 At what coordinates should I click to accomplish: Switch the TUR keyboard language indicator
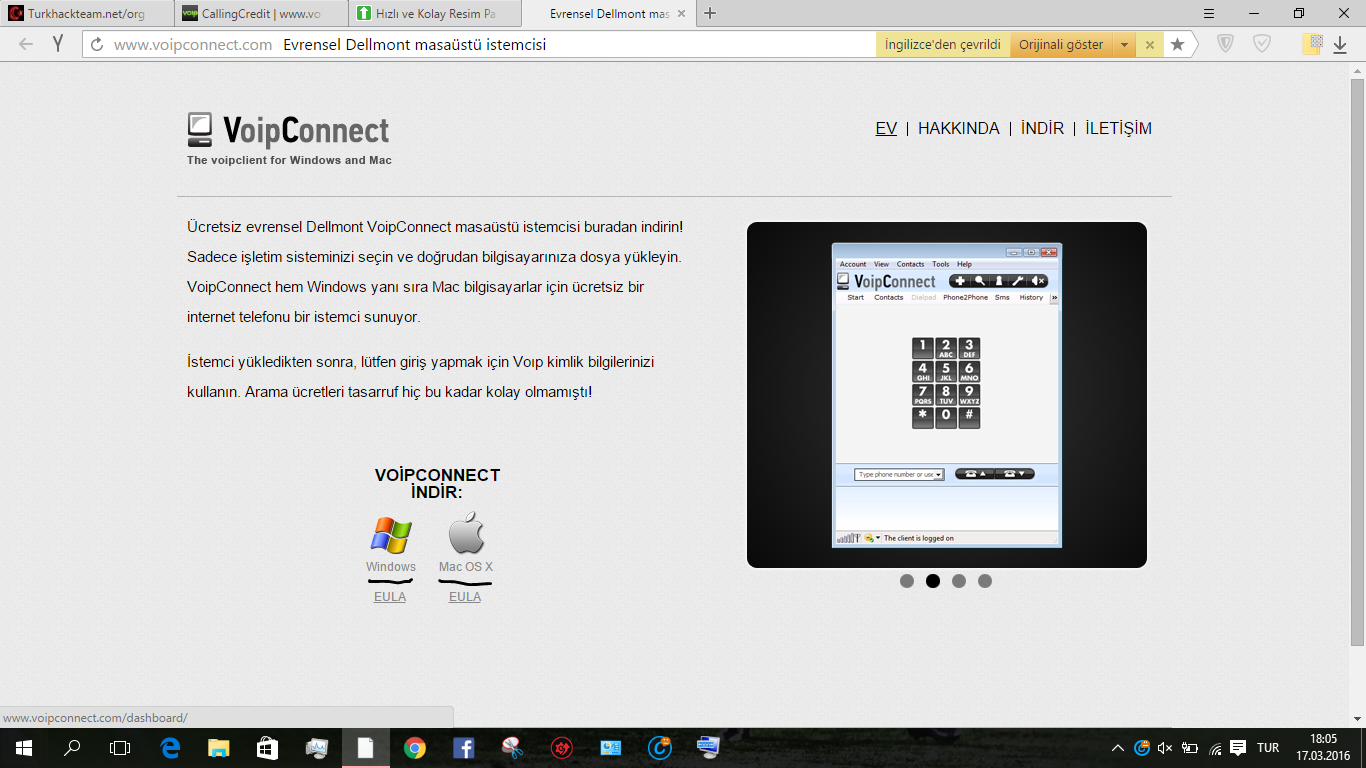pos(1268,748)
